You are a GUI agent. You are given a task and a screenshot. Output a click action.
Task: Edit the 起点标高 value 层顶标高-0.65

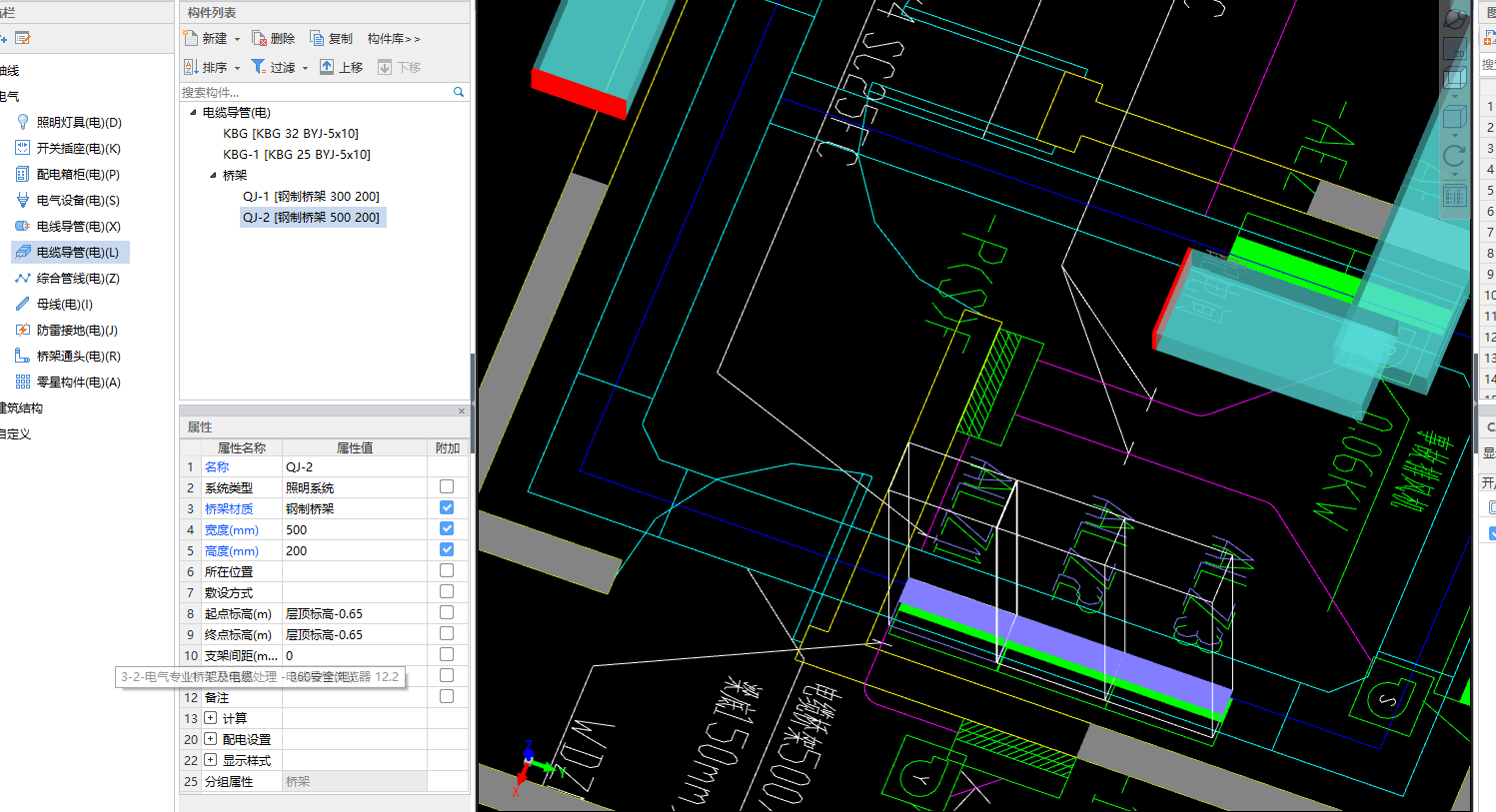point(355,613)
